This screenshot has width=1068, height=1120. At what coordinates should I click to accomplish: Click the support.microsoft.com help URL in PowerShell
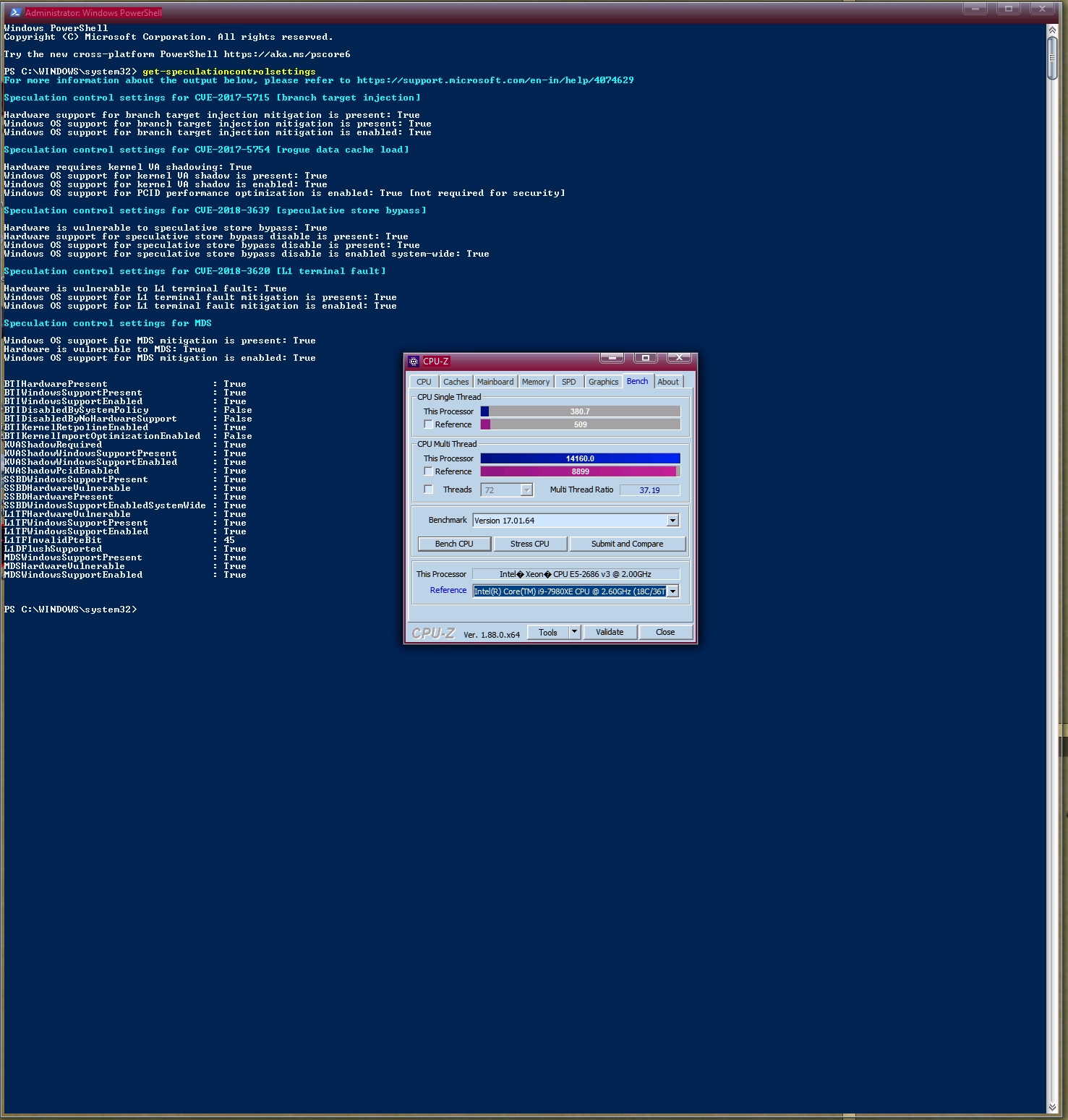(x=495, y=80)
